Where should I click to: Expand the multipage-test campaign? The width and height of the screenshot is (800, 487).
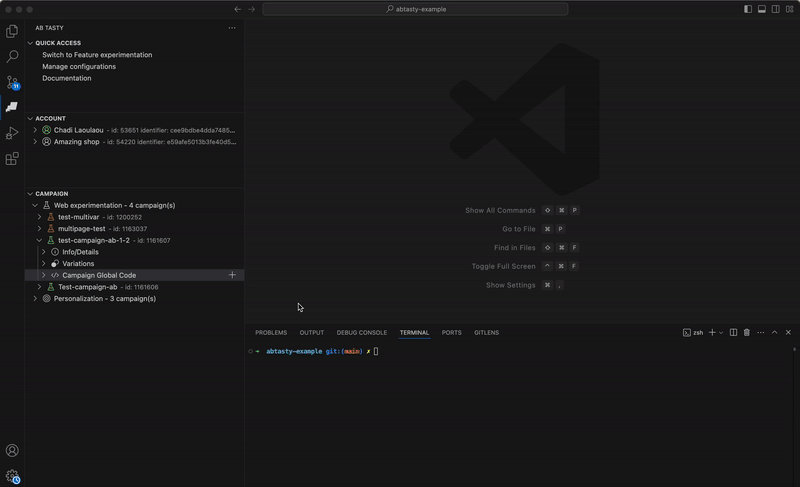(x=39, y=229)
